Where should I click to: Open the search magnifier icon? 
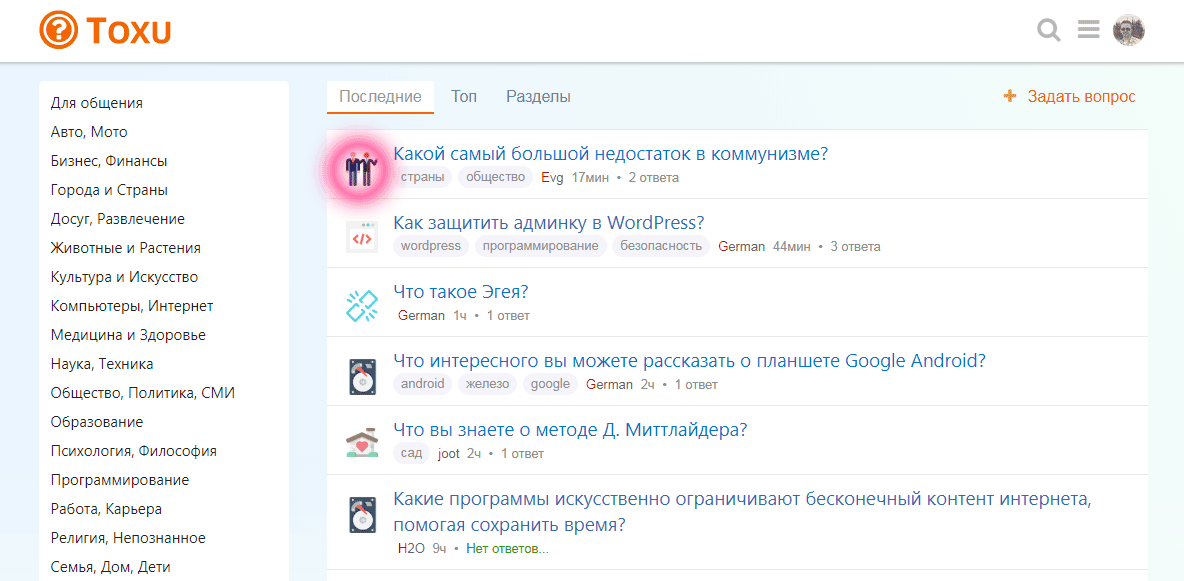point(1049,30)
